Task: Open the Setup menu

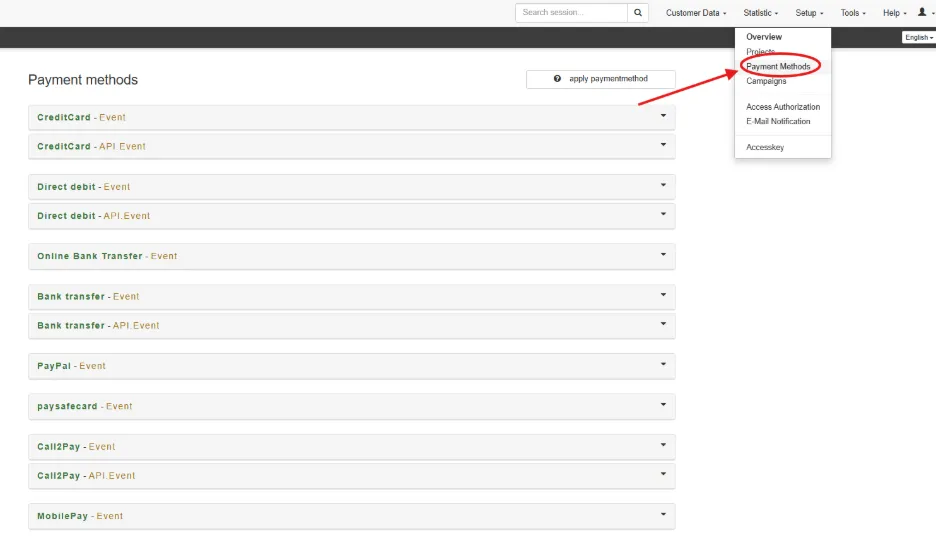Action: point(809,13)
